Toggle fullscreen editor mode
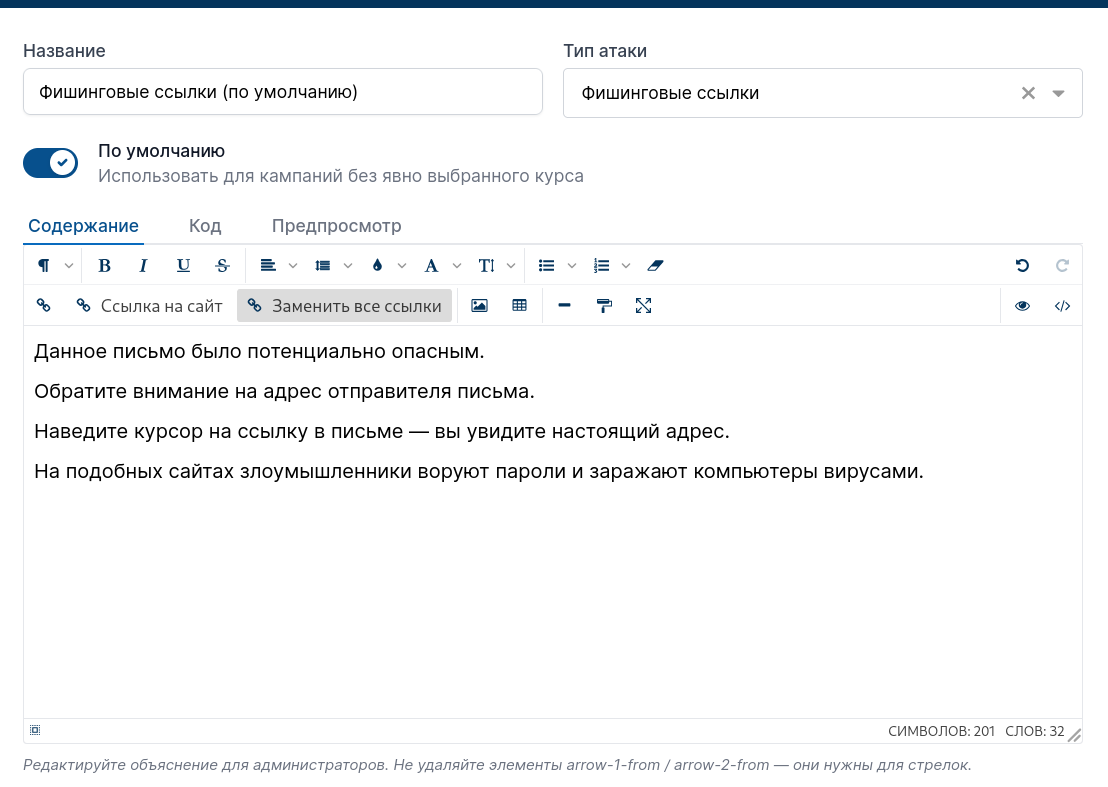Viewport: 1108px width, 787px height. tap(644, 305)
